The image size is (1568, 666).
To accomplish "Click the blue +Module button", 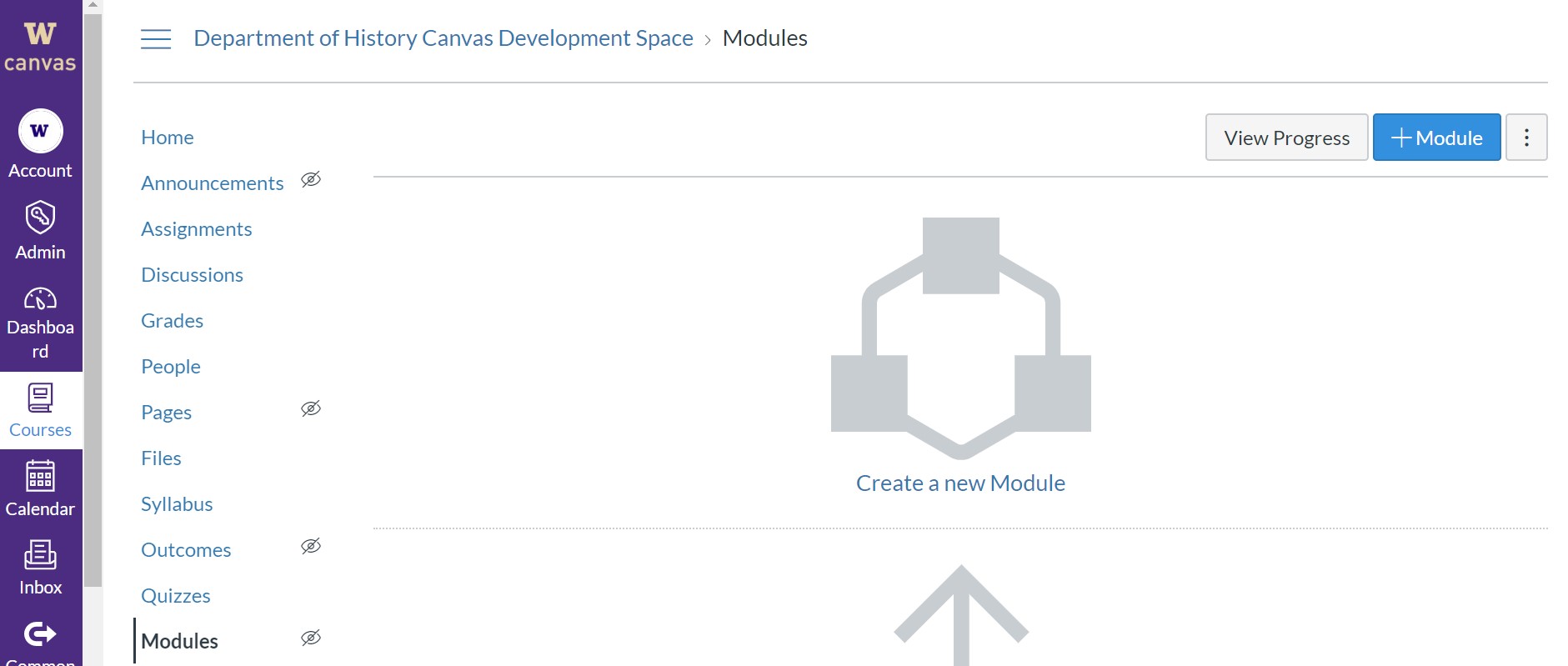I will tap(1436, 138).
